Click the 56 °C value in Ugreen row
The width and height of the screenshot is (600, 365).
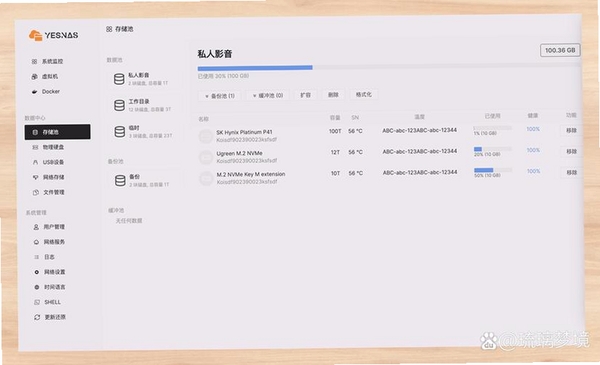pos(355,152)
